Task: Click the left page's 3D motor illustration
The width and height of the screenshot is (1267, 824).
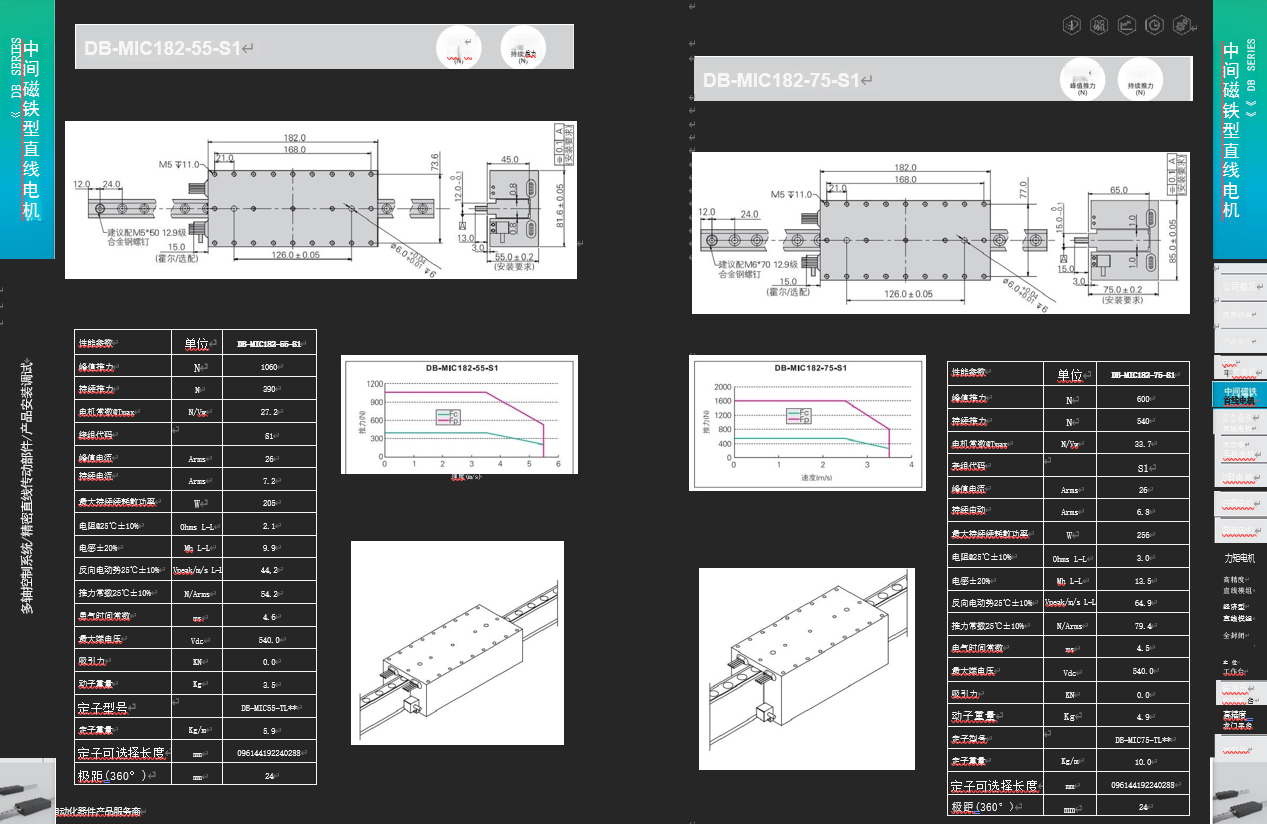Action: coord(457,643)
